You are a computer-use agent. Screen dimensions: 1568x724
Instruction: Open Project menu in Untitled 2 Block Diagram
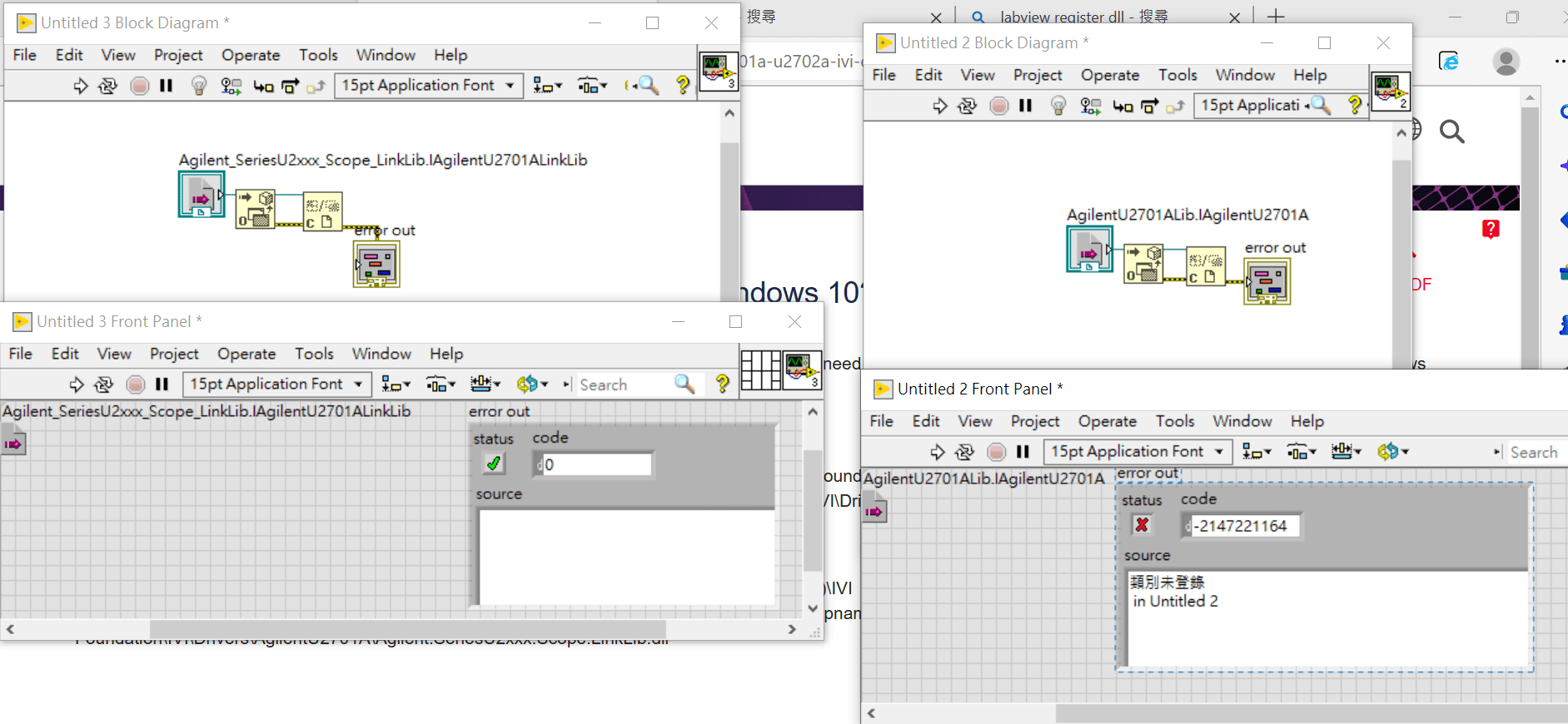(1038, 75)
